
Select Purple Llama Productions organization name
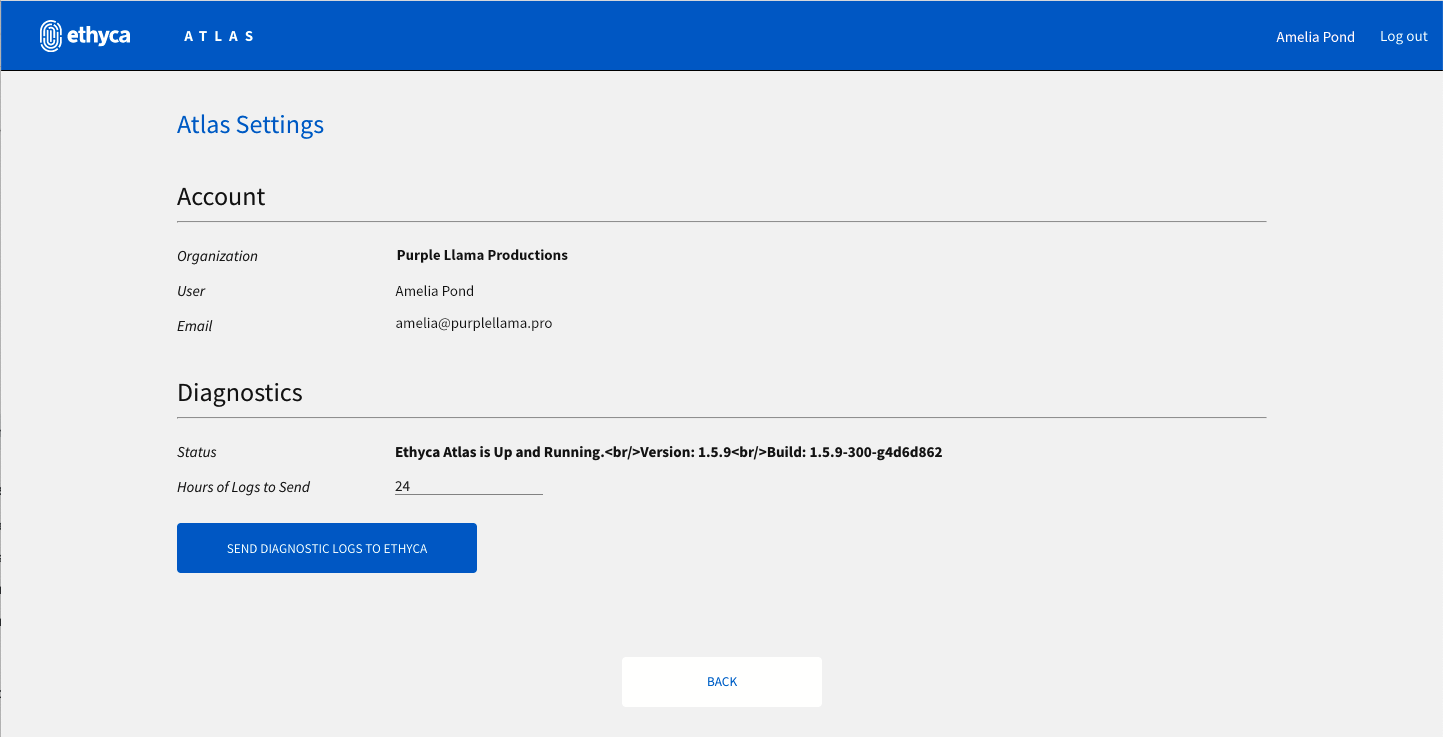tap(482, 255)
